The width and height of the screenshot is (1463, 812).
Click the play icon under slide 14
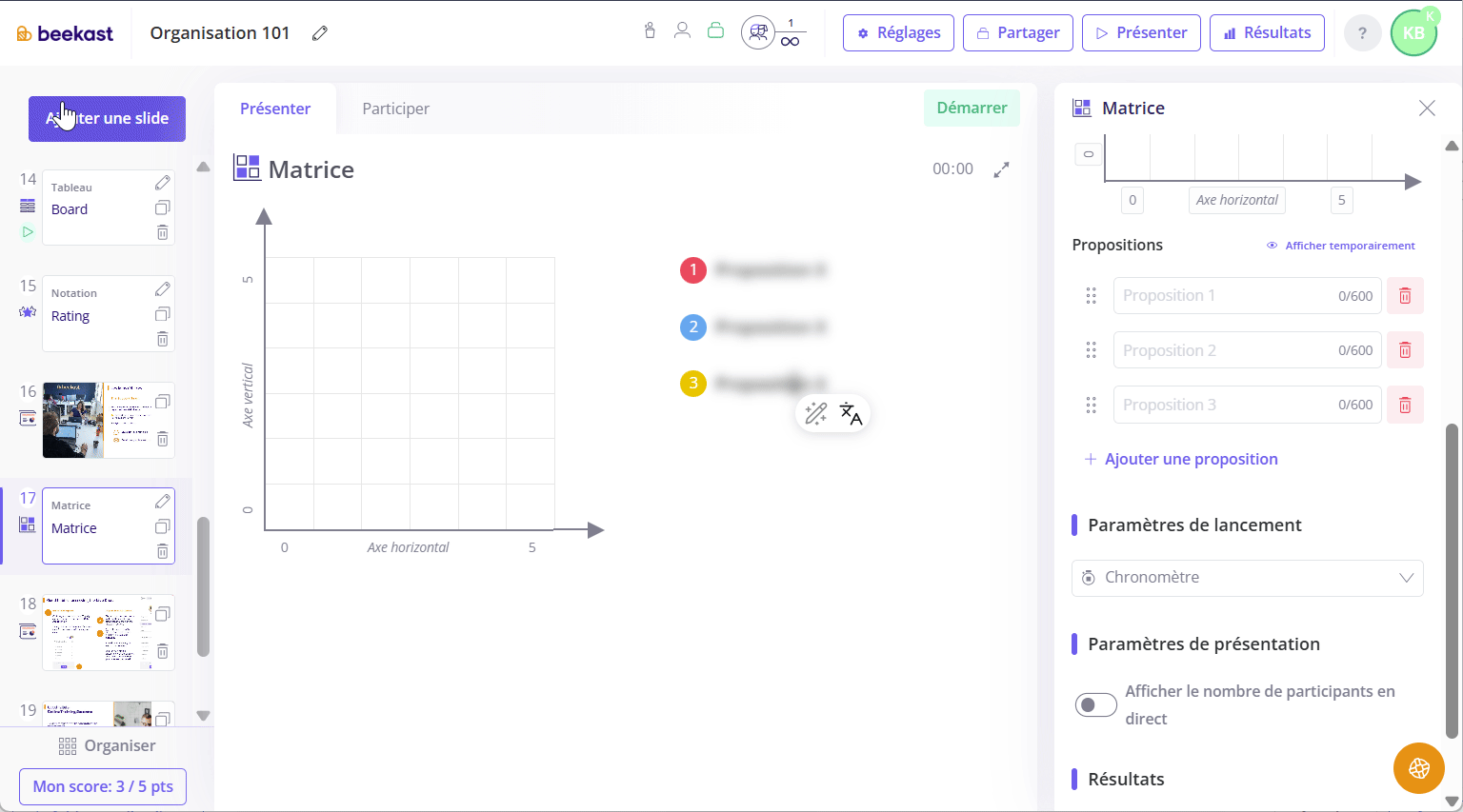tap(28, 231)
